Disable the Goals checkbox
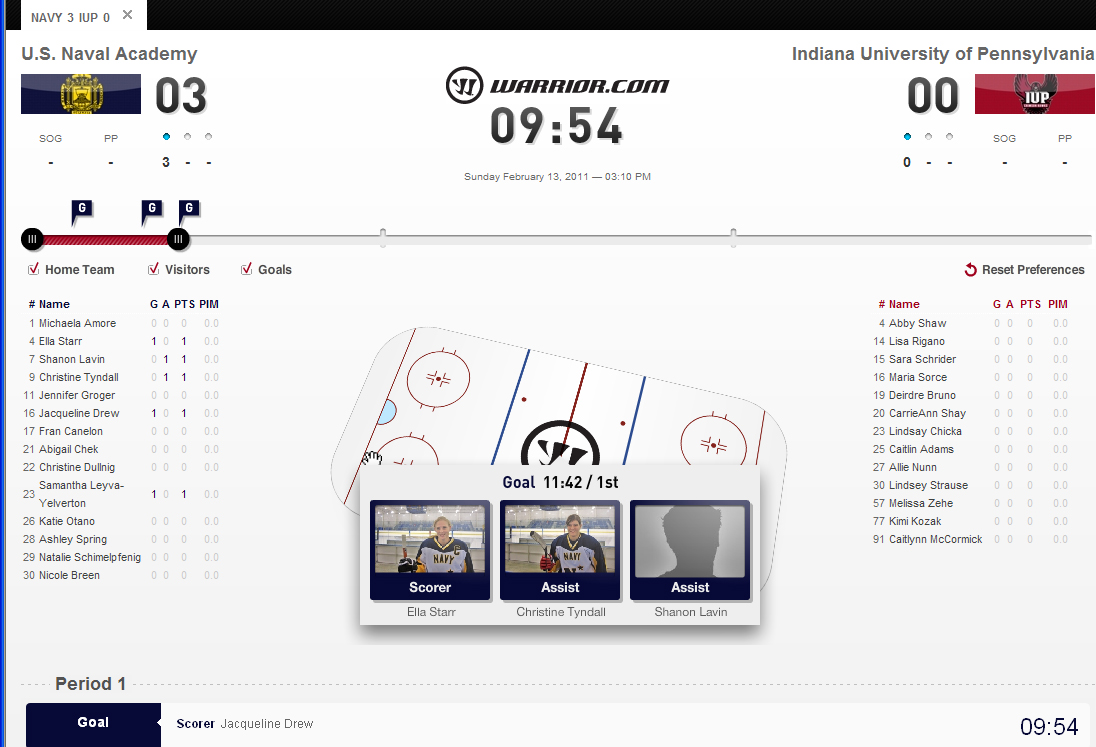Viewport: 1096px width, 747px height. click(246, 269)
